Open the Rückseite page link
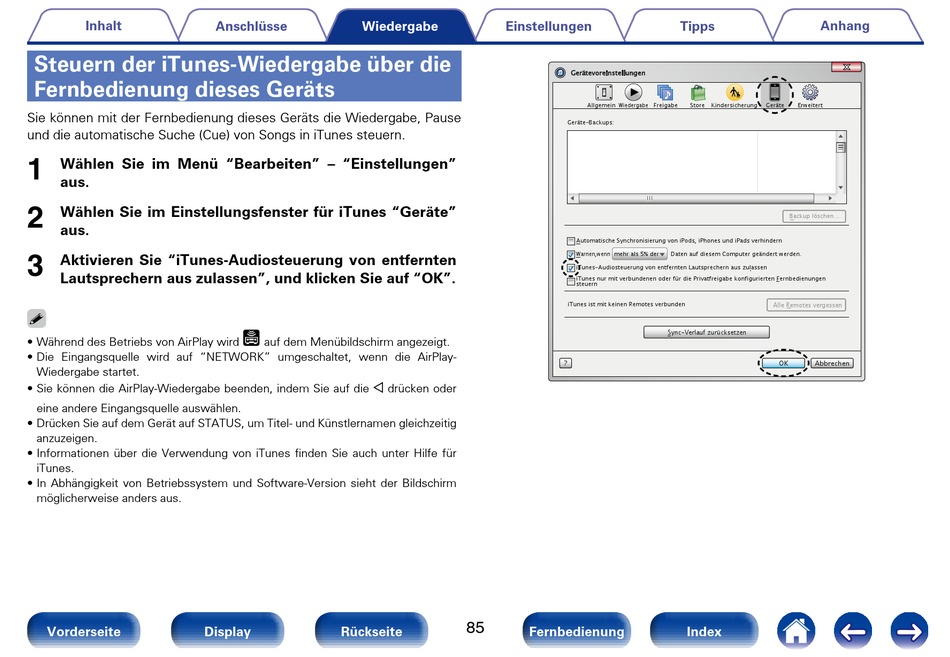 coord(371,631)
